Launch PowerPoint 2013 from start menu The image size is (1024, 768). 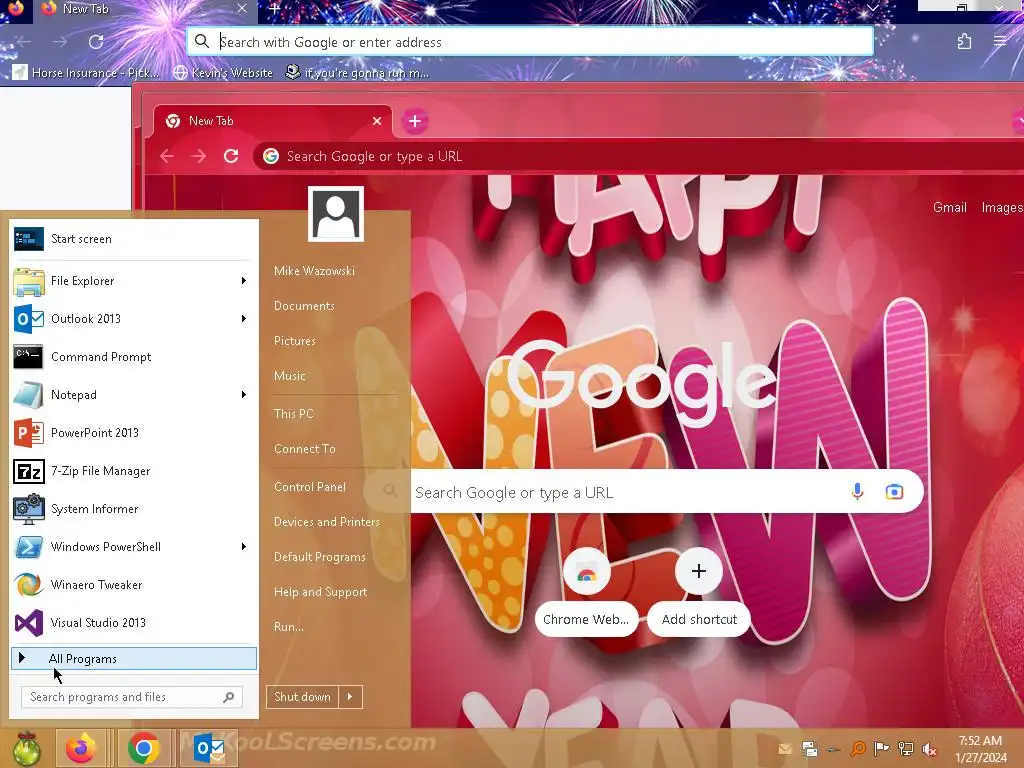point(134,432)
